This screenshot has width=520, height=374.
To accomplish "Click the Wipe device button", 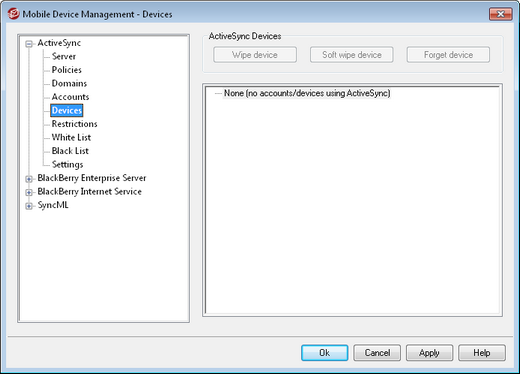I will pos(255,55).
